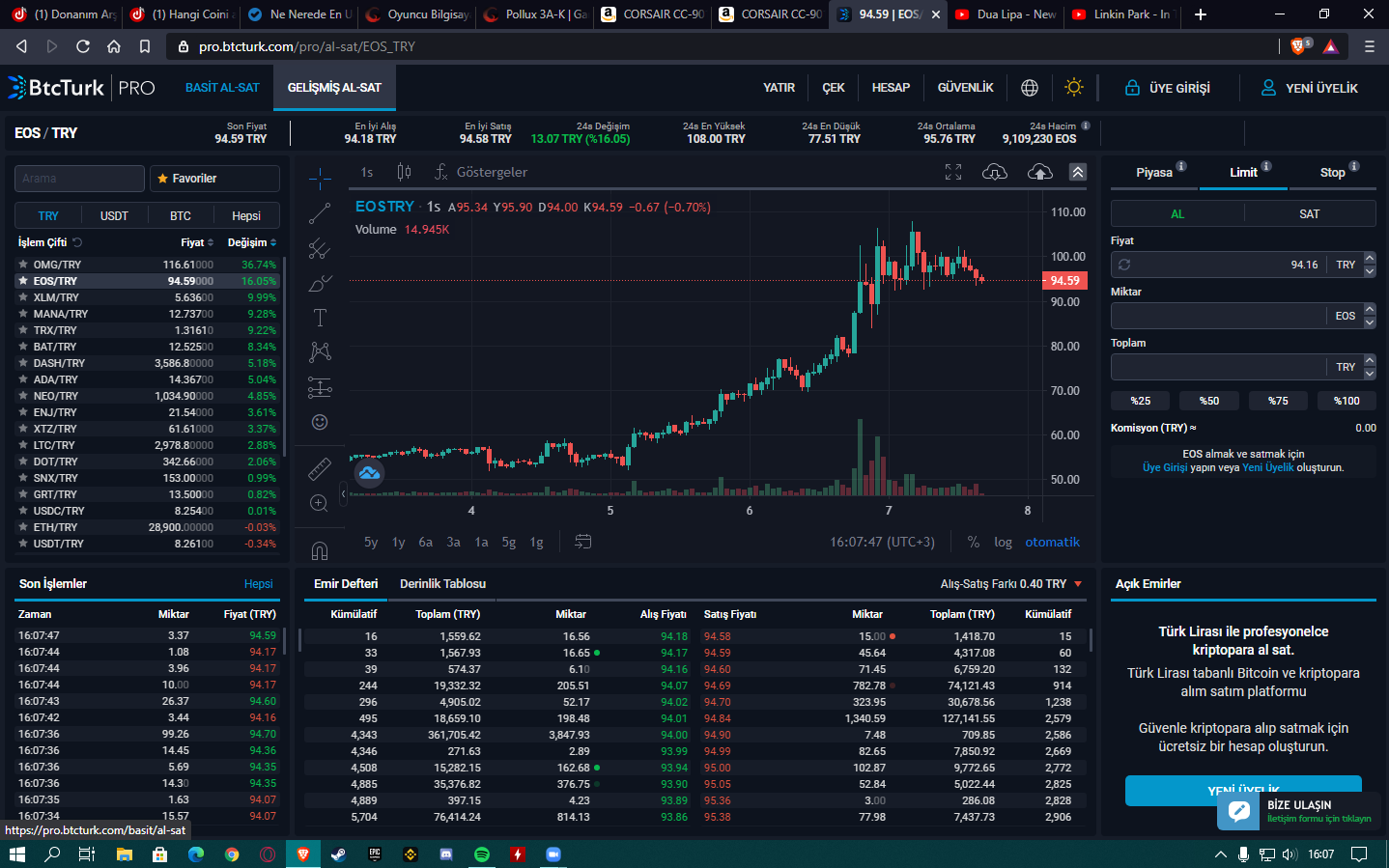Increase the Fiyat price stepper
Viewport: 1389px width, 868px height.
coord(1370,259)
